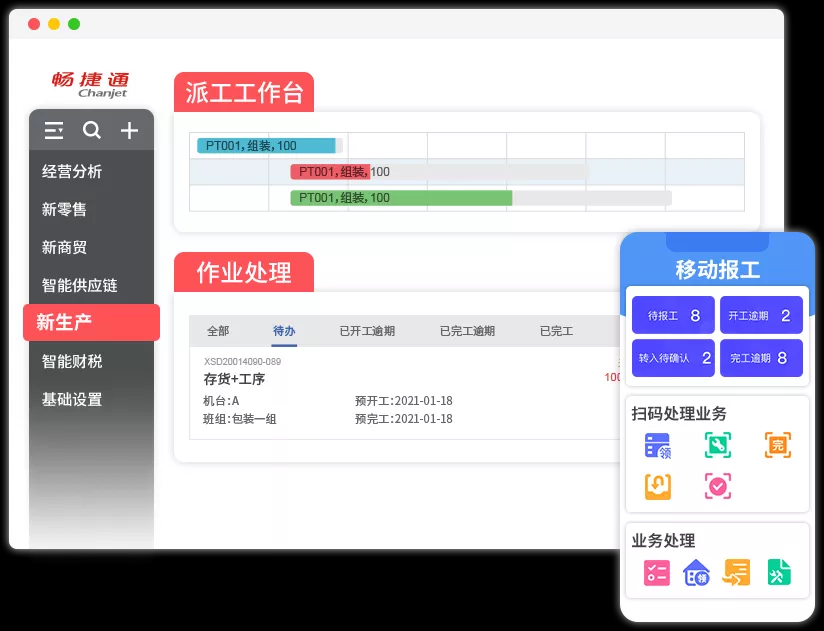Tap the green tools document icon

pyautogui.click(x=779, y=572)
